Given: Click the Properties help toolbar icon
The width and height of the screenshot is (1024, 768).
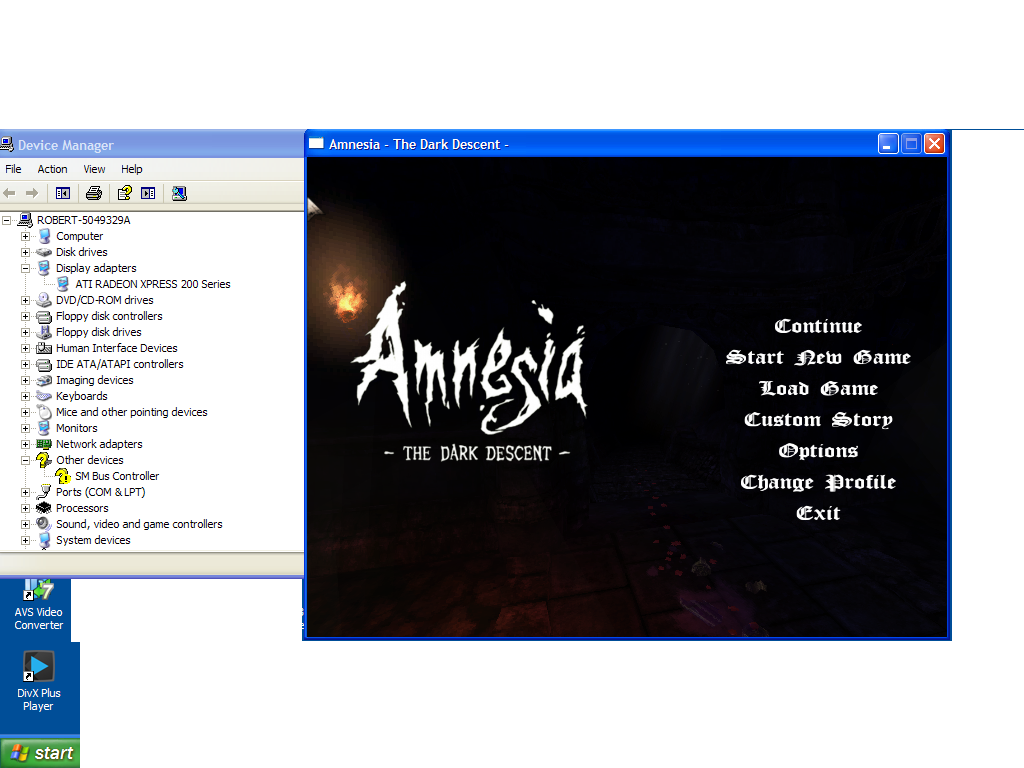Looking at the screenshot, I should point(124,193).
